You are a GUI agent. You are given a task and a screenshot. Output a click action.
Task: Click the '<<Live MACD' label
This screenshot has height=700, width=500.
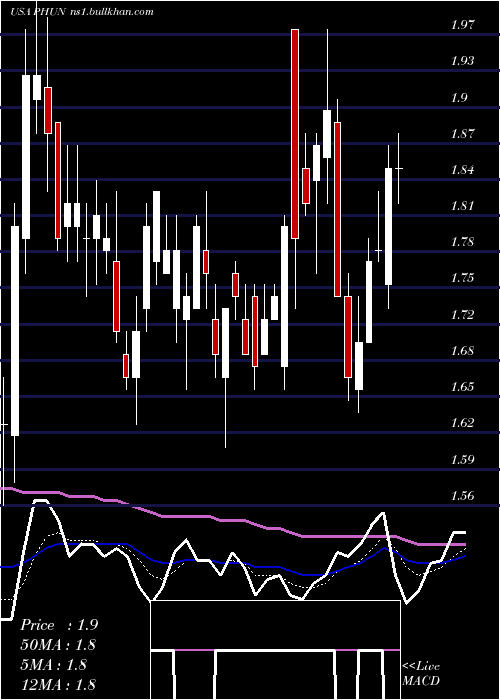click(421, 674)
